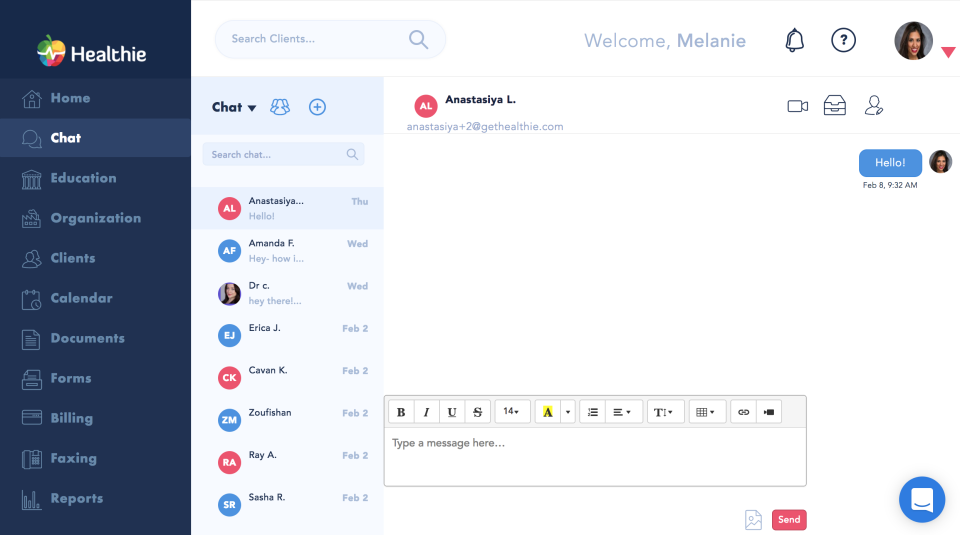Open the Erica J. conversation
The image size is (960, 535).
(x=287, y=335)
